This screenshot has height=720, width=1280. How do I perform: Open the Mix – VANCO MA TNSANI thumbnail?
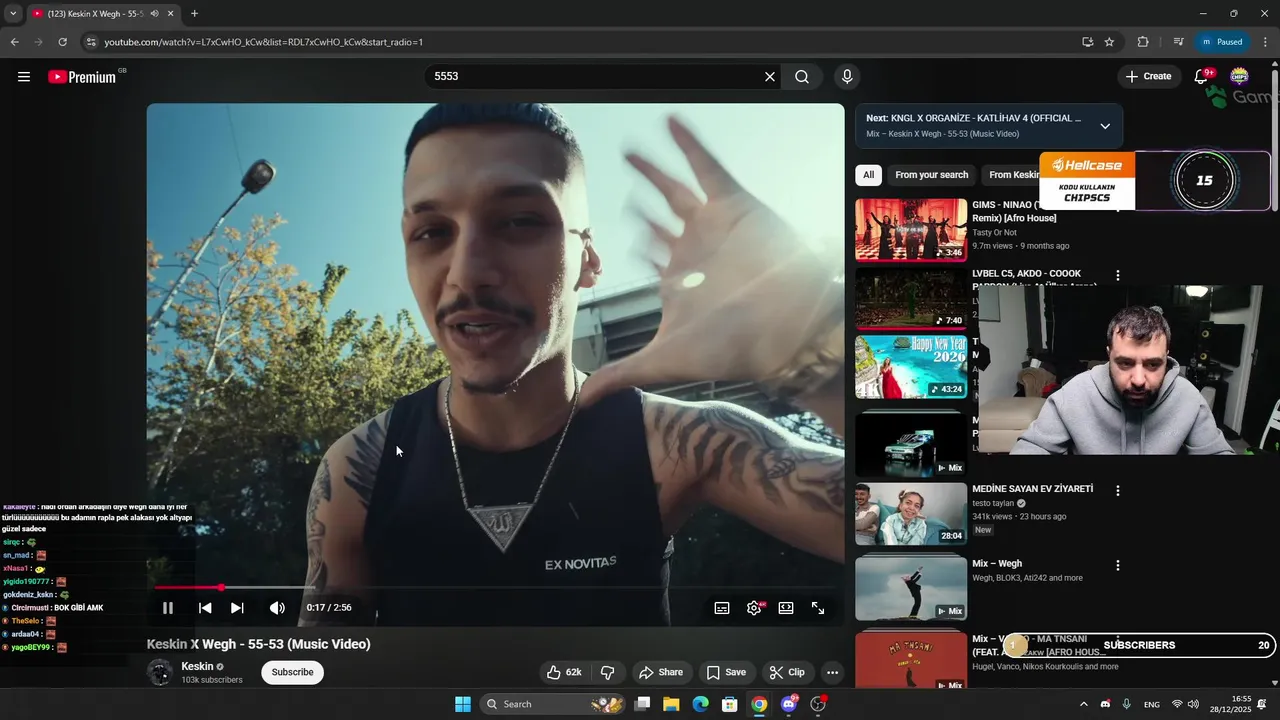point(911,660)
